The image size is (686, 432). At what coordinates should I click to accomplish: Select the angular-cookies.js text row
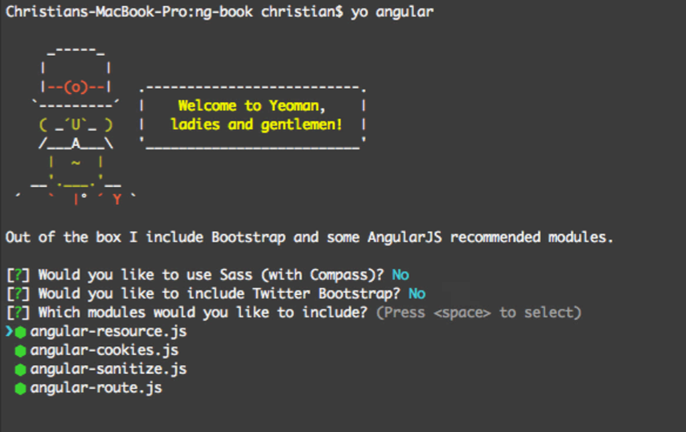[x=105, y=351]
